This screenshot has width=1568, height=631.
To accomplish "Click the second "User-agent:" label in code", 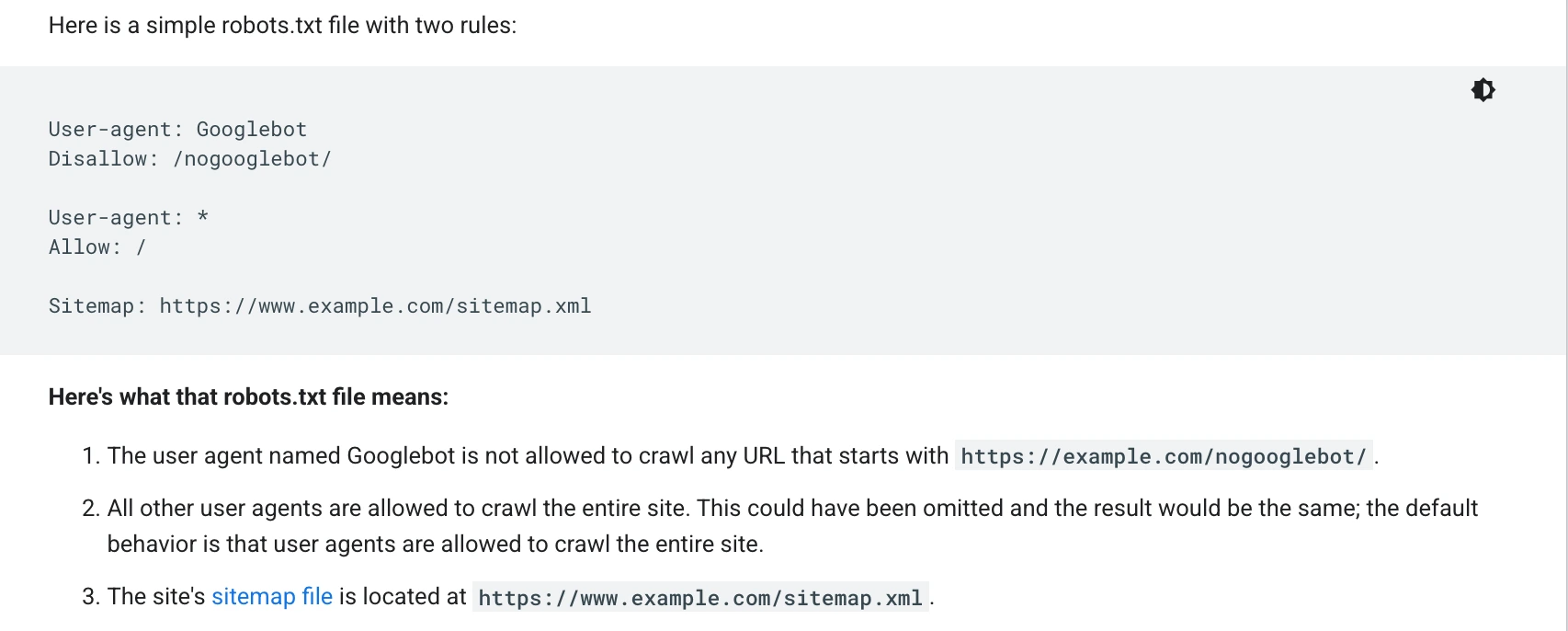I will 115,218.
